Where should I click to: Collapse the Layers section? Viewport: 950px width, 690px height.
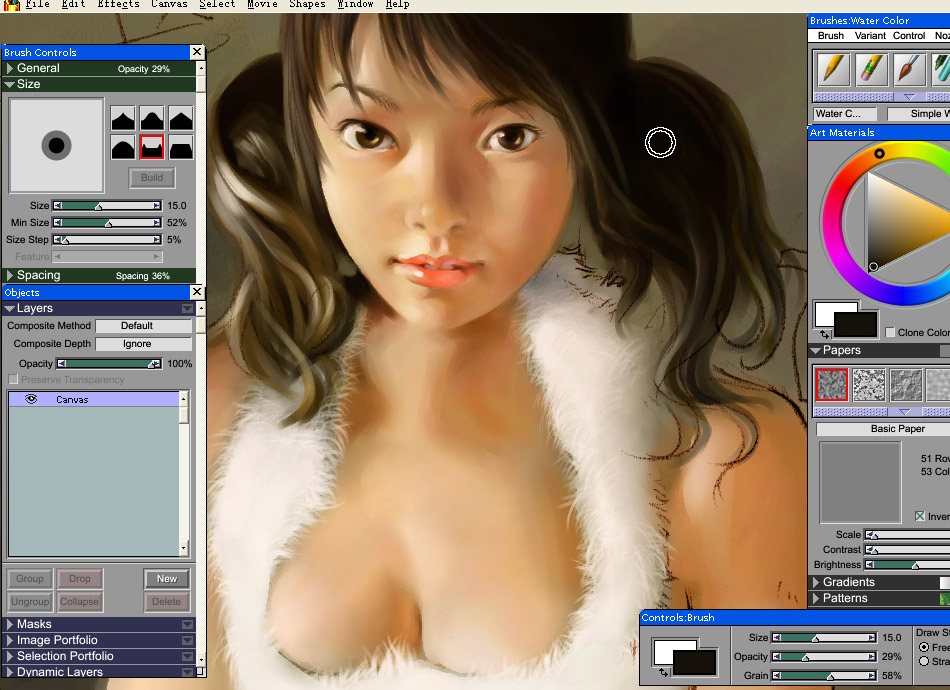[10, 308]
